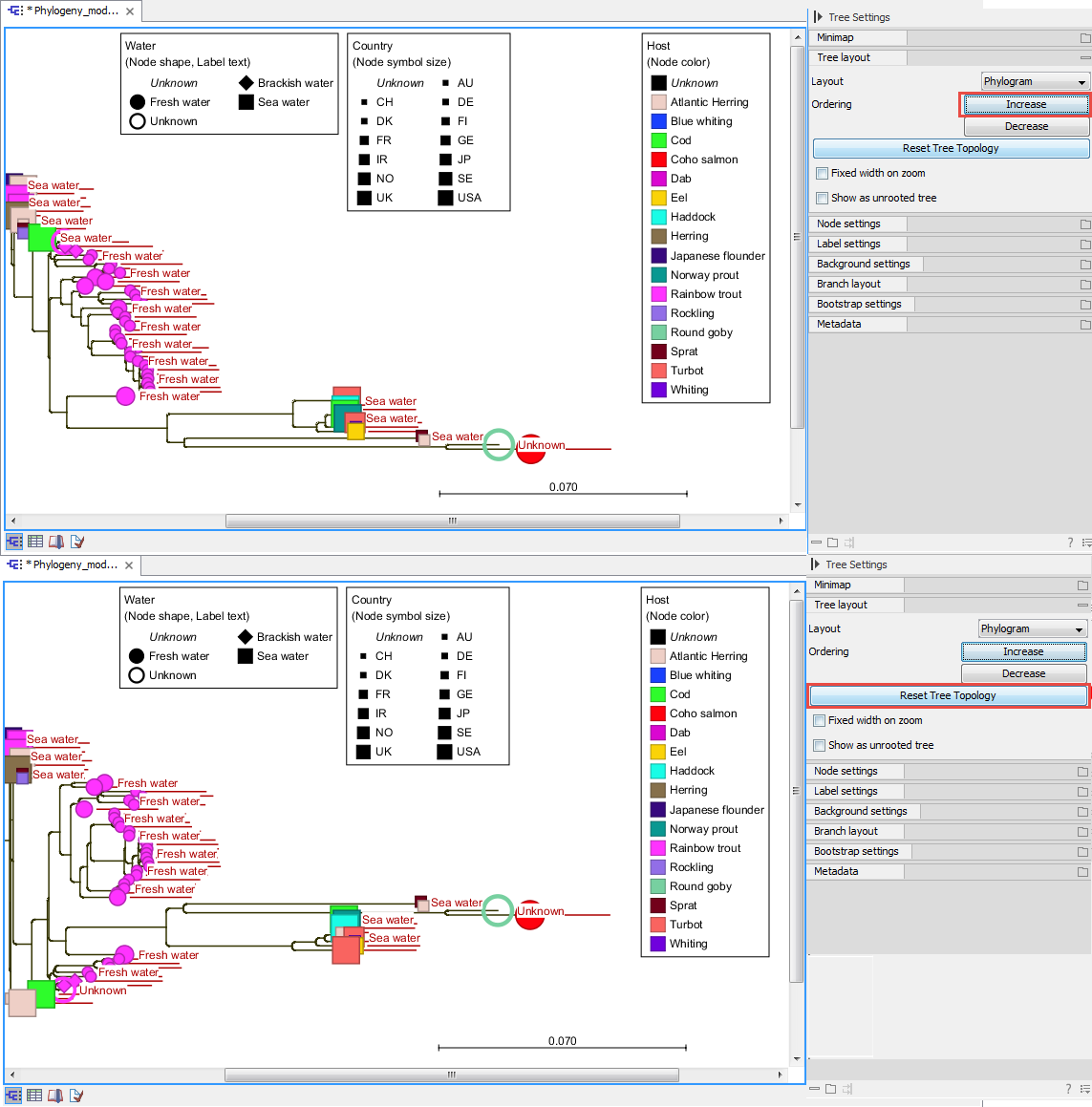Collapse the side panel using the minus icon

[x=814, y=542]
